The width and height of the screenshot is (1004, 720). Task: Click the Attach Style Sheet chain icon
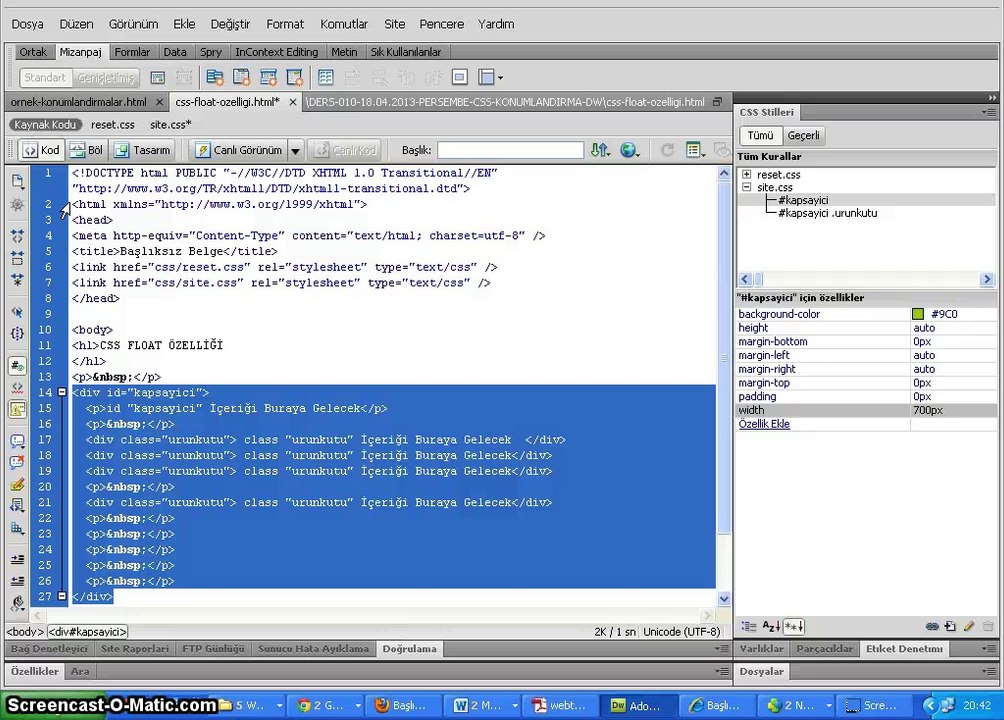point(932,626)
